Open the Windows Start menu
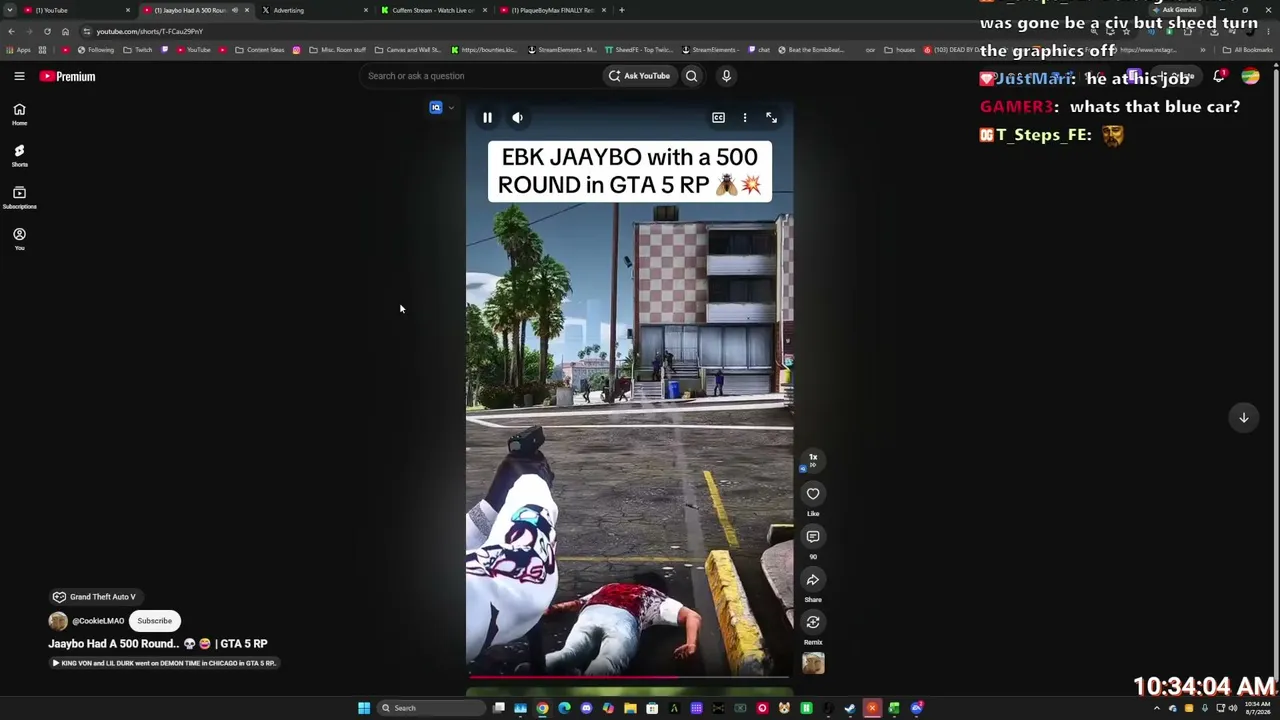The height and width of the screenshot is (720, 1280). point(364,708)
